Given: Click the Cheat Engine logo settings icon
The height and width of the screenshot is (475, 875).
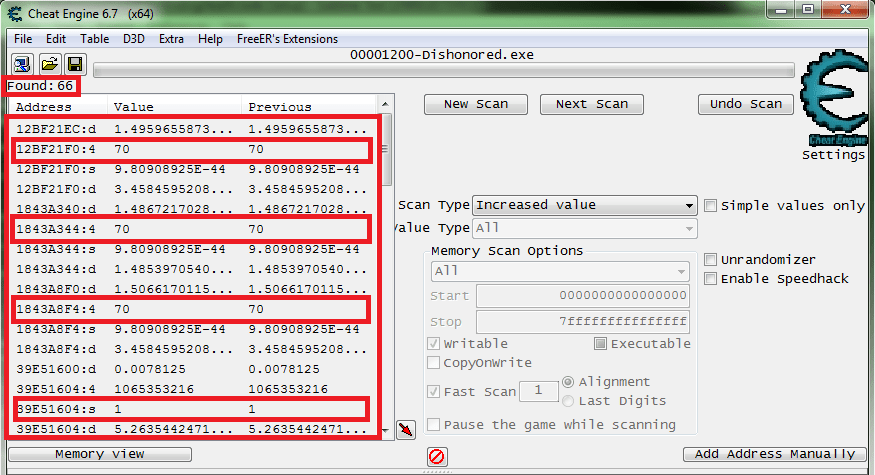Looking at the screenshot, I should tap(833, 99).
